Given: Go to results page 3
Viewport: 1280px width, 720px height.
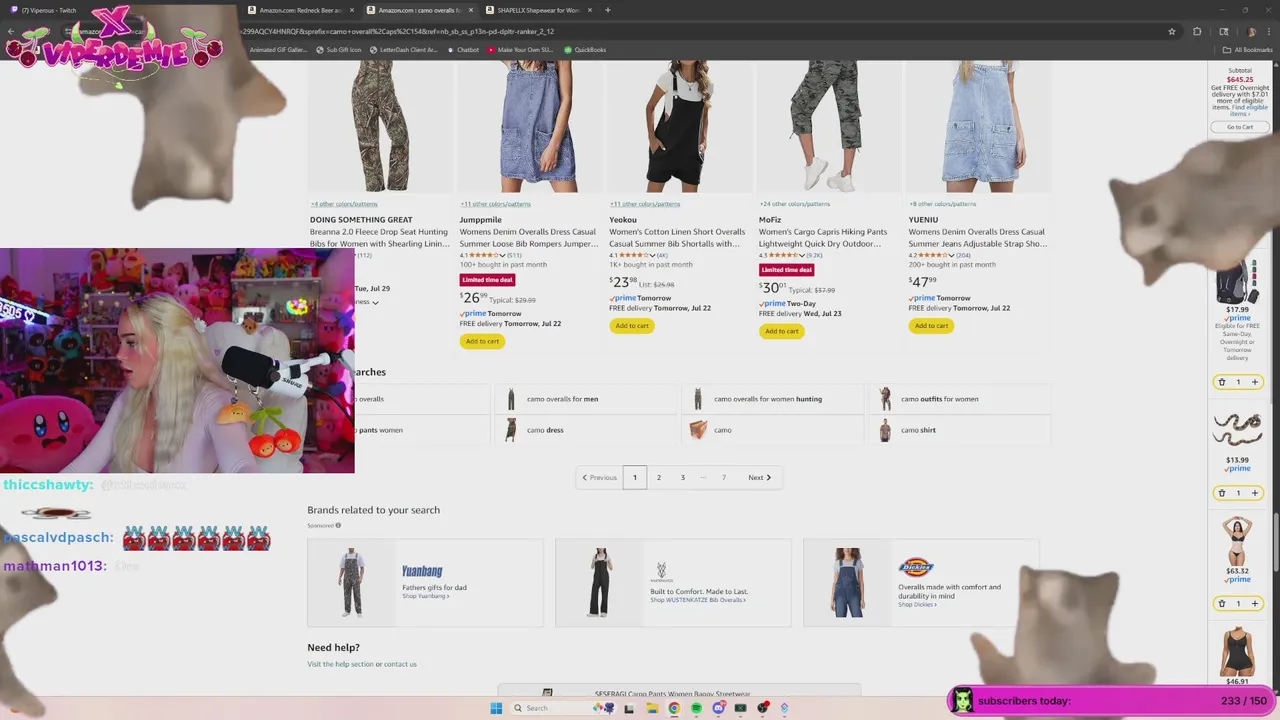Looking at the screenshot, I should [683, 477].
